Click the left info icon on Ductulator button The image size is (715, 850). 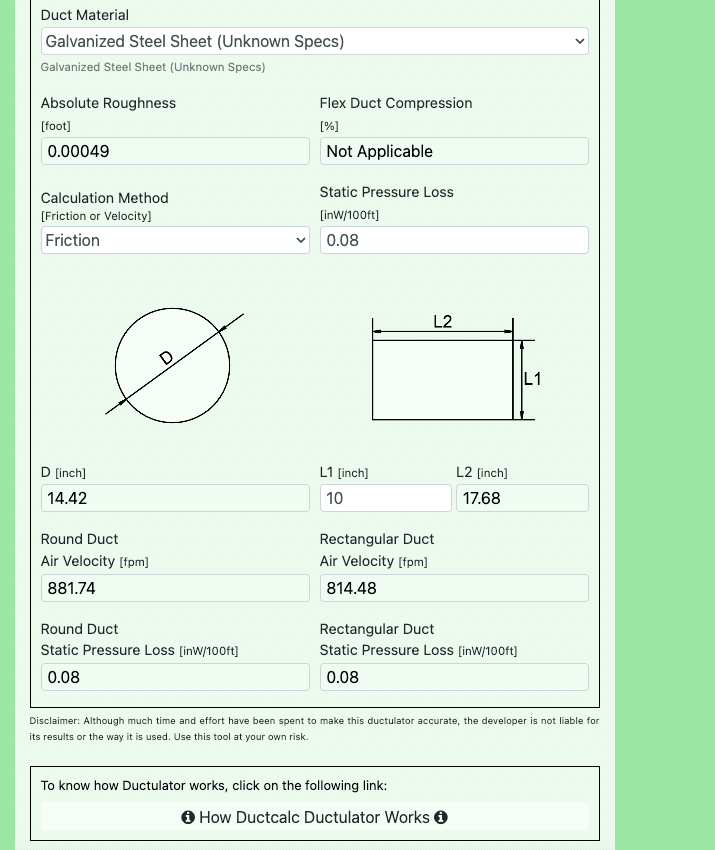tap(188, 817)
